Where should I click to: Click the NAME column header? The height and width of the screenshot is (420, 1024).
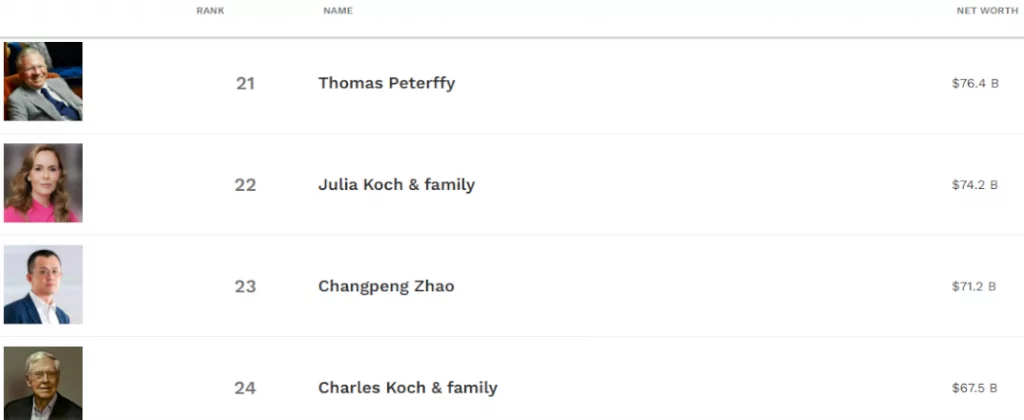pyautogui.click(x=338, y=11)
